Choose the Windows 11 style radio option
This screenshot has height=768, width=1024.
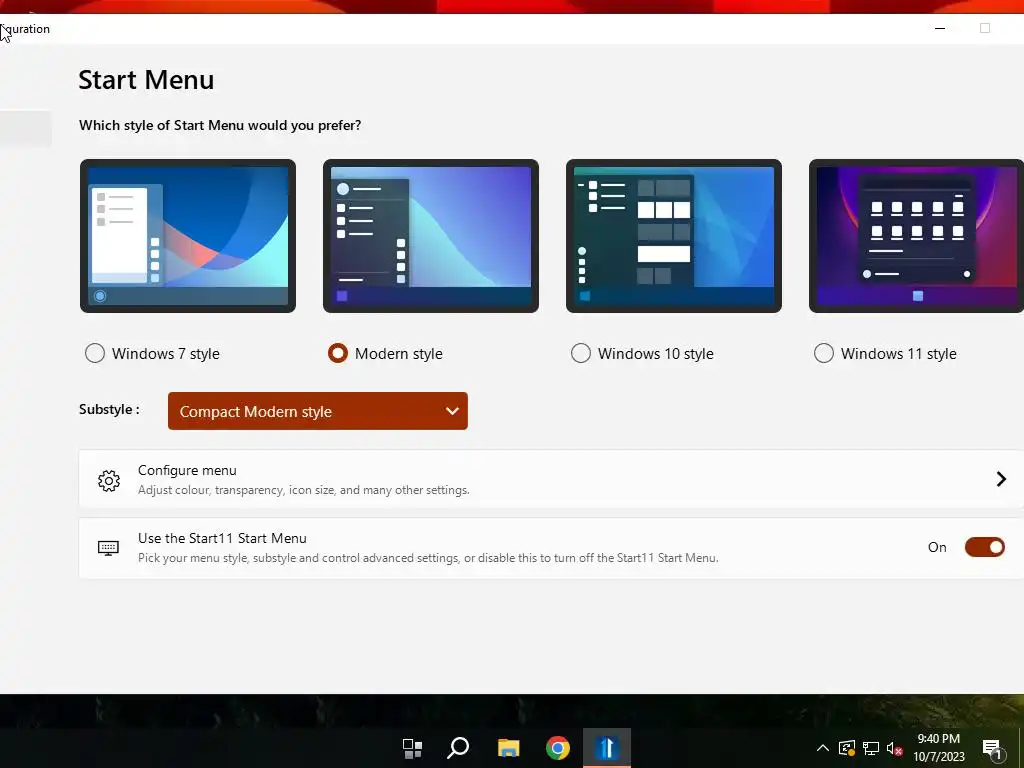pyautogui.click(x=824, y=353)
